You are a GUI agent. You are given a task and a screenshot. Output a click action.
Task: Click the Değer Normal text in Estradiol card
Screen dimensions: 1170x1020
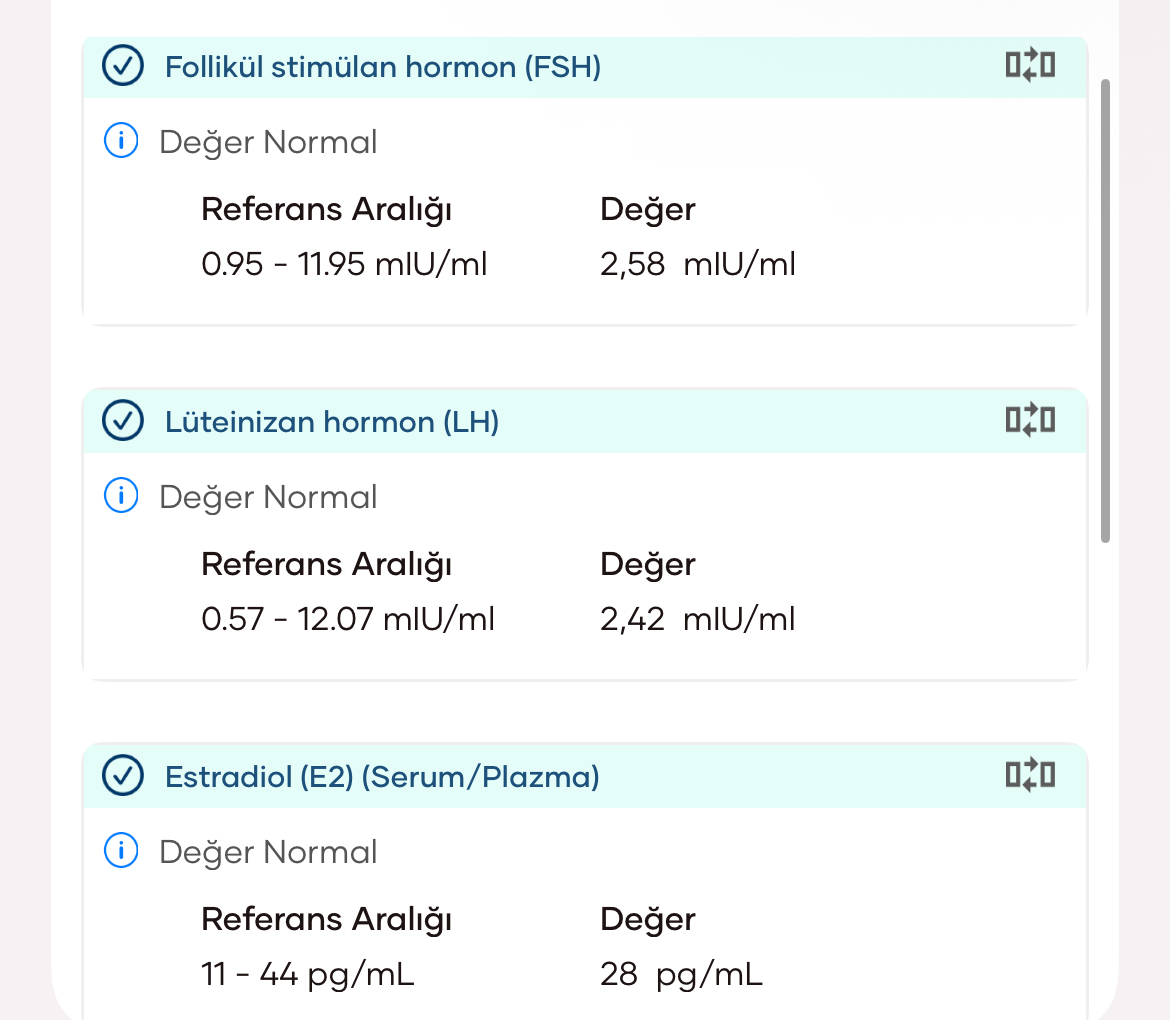(268, 852)
